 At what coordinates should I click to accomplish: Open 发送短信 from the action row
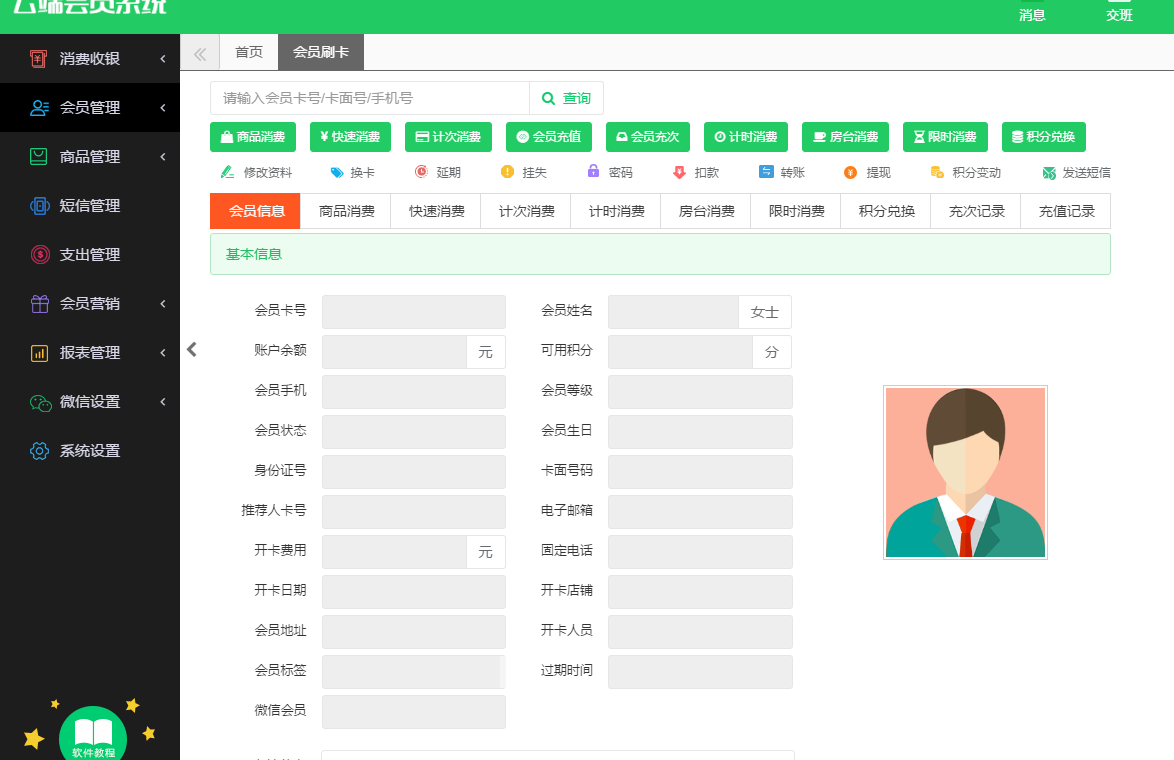pyautogui.click(x=1076, y=172)
